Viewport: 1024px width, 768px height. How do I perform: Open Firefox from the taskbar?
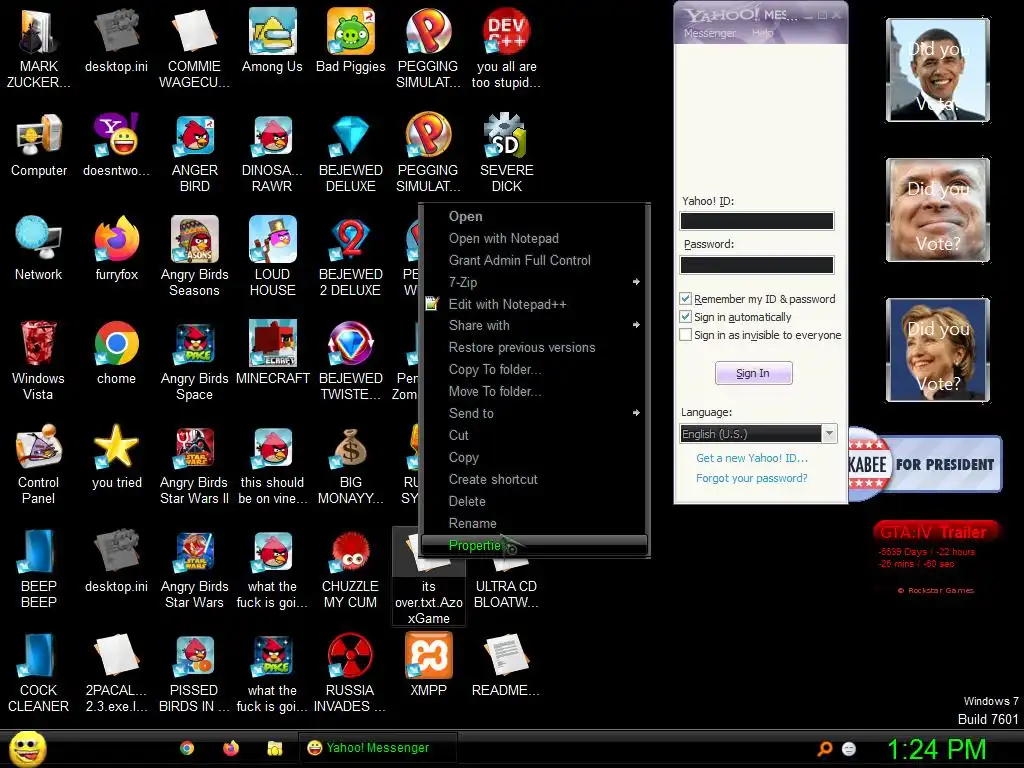click(x=231, y=748)
